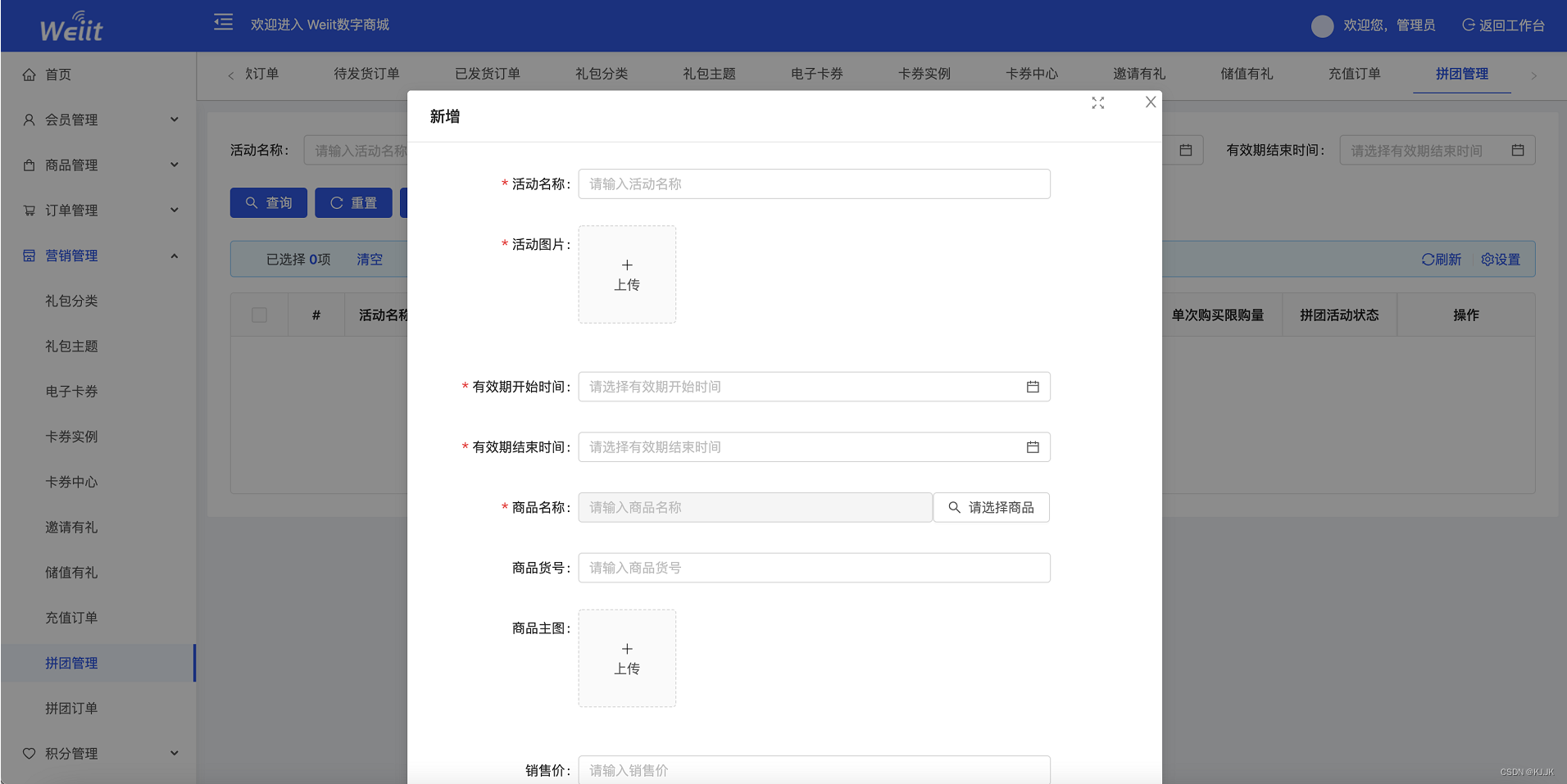Viewport: 1567px width, 784px height.
Task: Click 刷新 to refresh the table
Action: coord(1442,260)
